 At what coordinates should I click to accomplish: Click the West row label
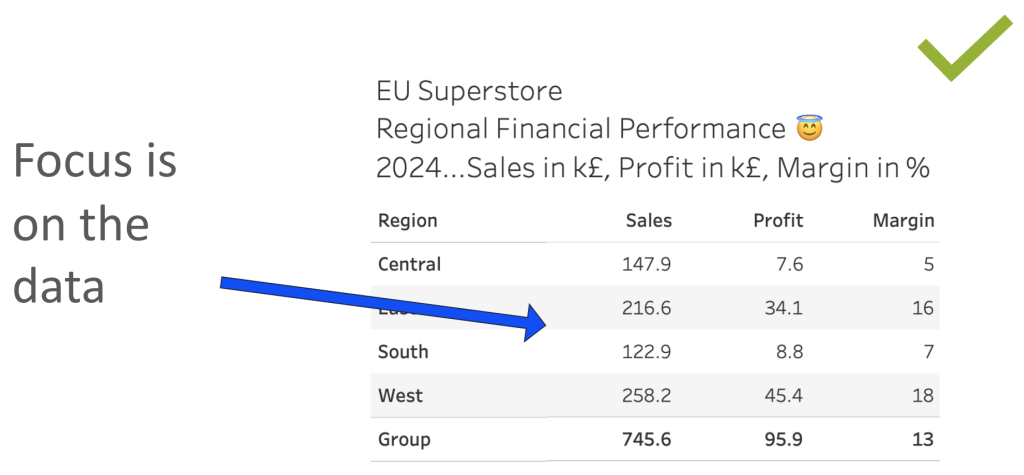pos(400,396)
